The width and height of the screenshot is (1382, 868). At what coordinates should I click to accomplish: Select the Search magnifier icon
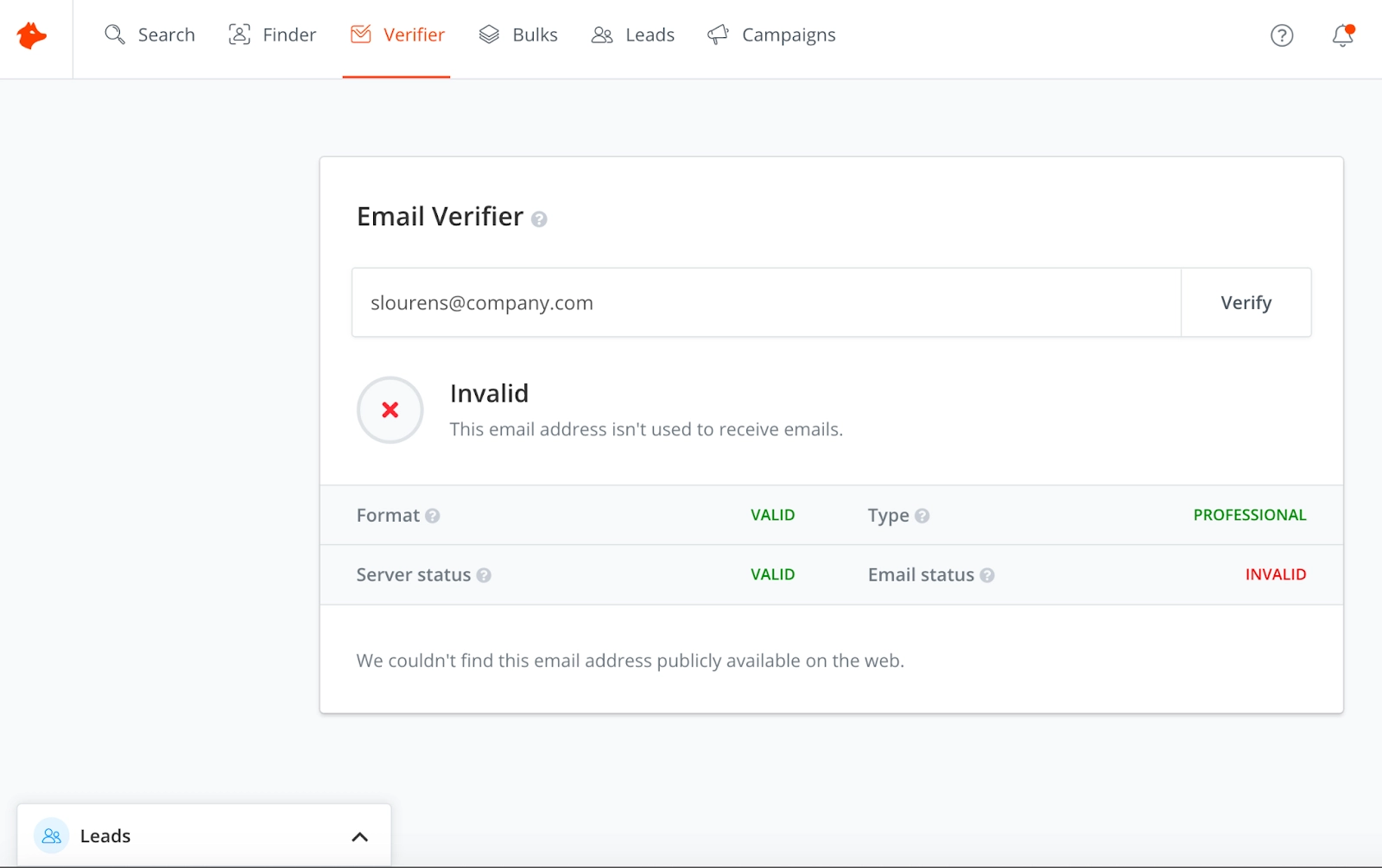(x=115, y=35)
